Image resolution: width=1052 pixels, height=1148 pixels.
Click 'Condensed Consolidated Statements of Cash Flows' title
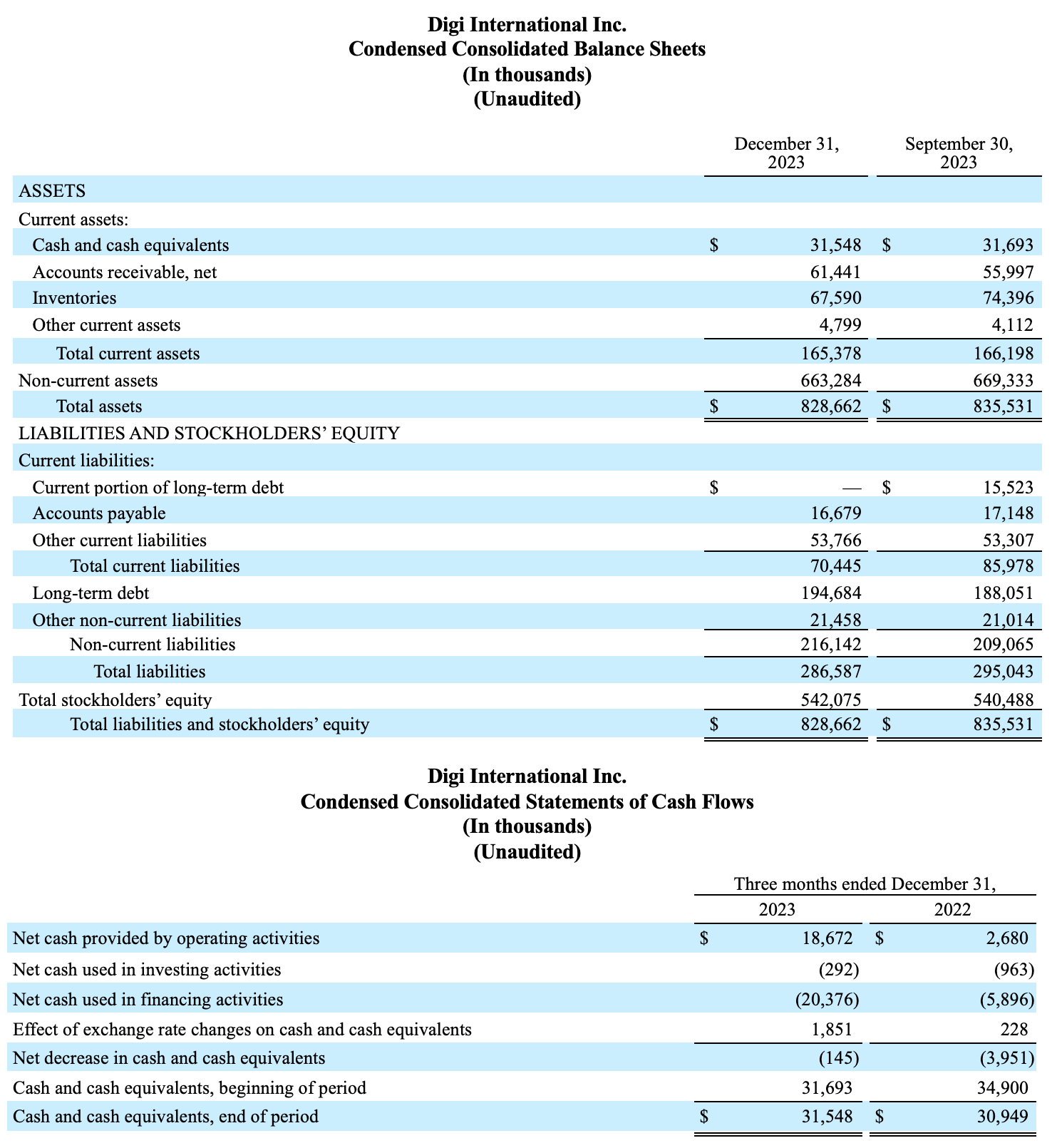tap(527, 802)
